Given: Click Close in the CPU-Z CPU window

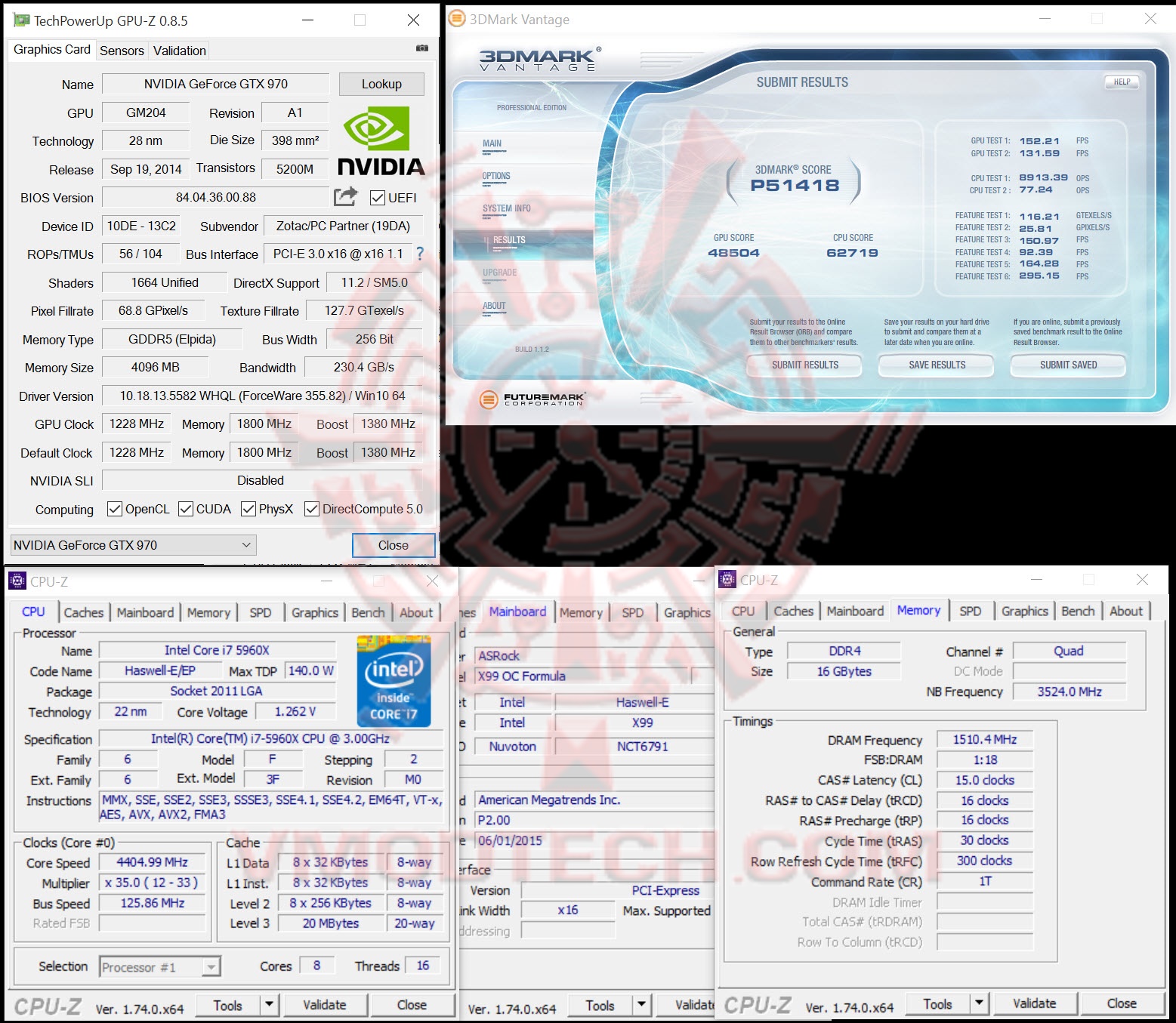Looking at the screenshot, I should pyautogui.click(x=412, y=1005).
